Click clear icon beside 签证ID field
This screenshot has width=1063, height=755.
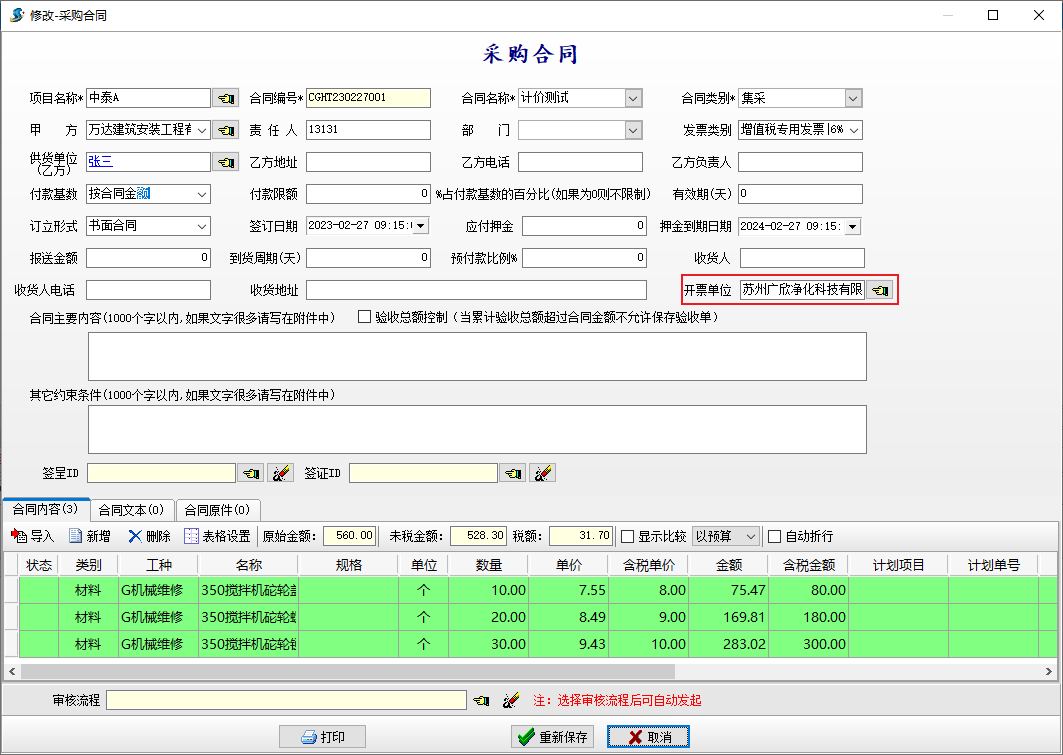[x=542, y=473]
